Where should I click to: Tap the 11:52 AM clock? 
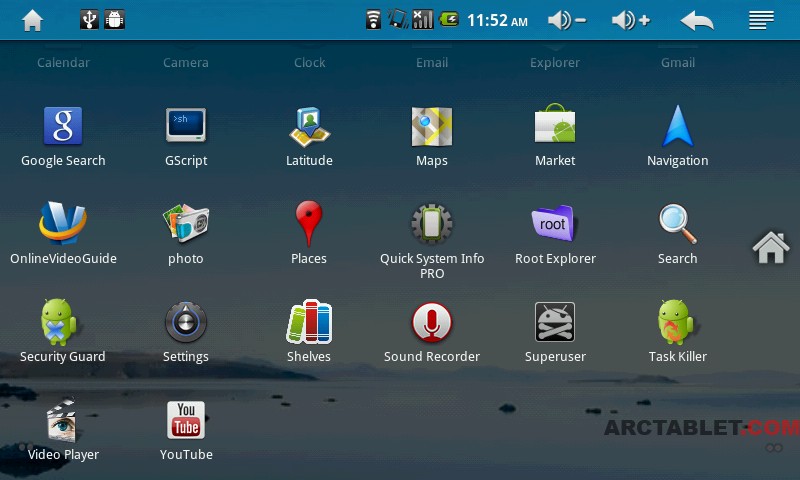(497, 20)
